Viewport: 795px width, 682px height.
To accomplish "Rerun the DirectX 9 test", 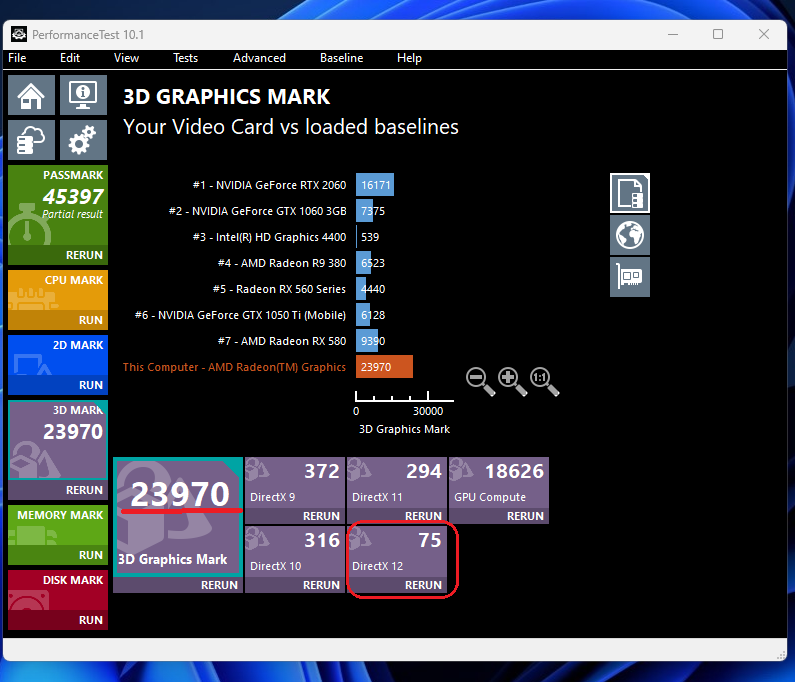I will coord(295,516).
